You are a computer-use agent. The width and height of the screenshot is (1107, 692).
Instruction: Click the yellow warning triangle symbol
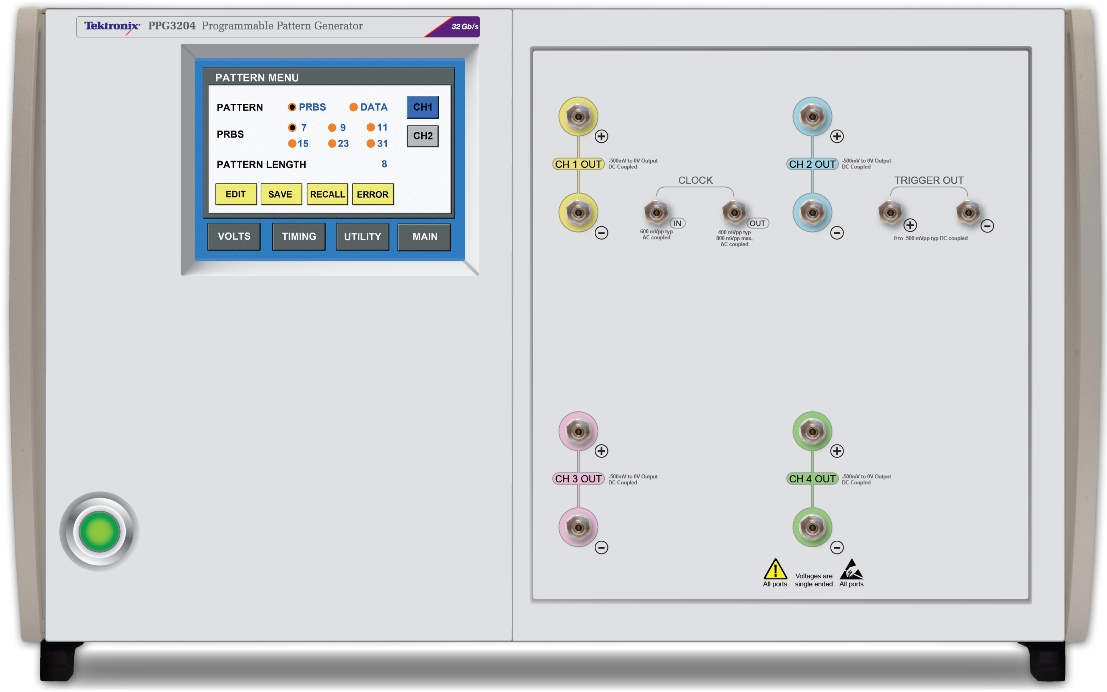[x=775, y=569]
